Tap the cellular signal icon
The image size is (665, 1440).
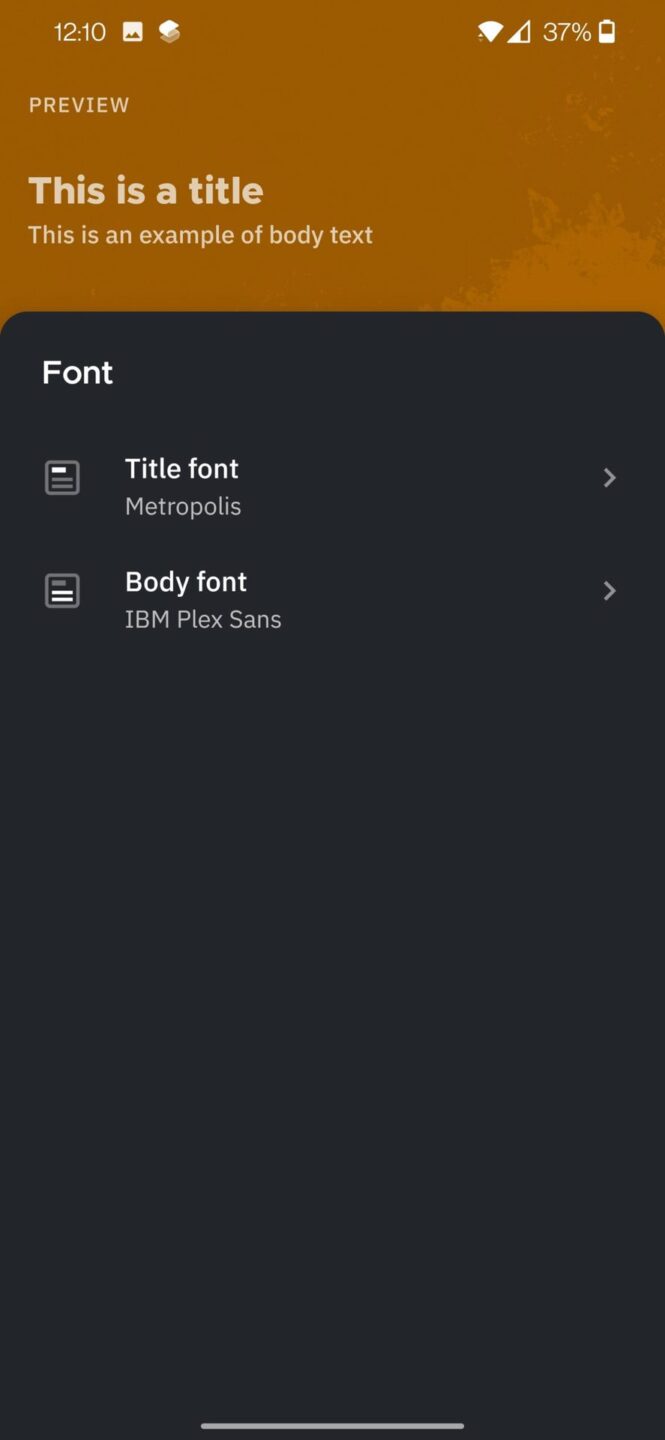[x=519, y=31]
